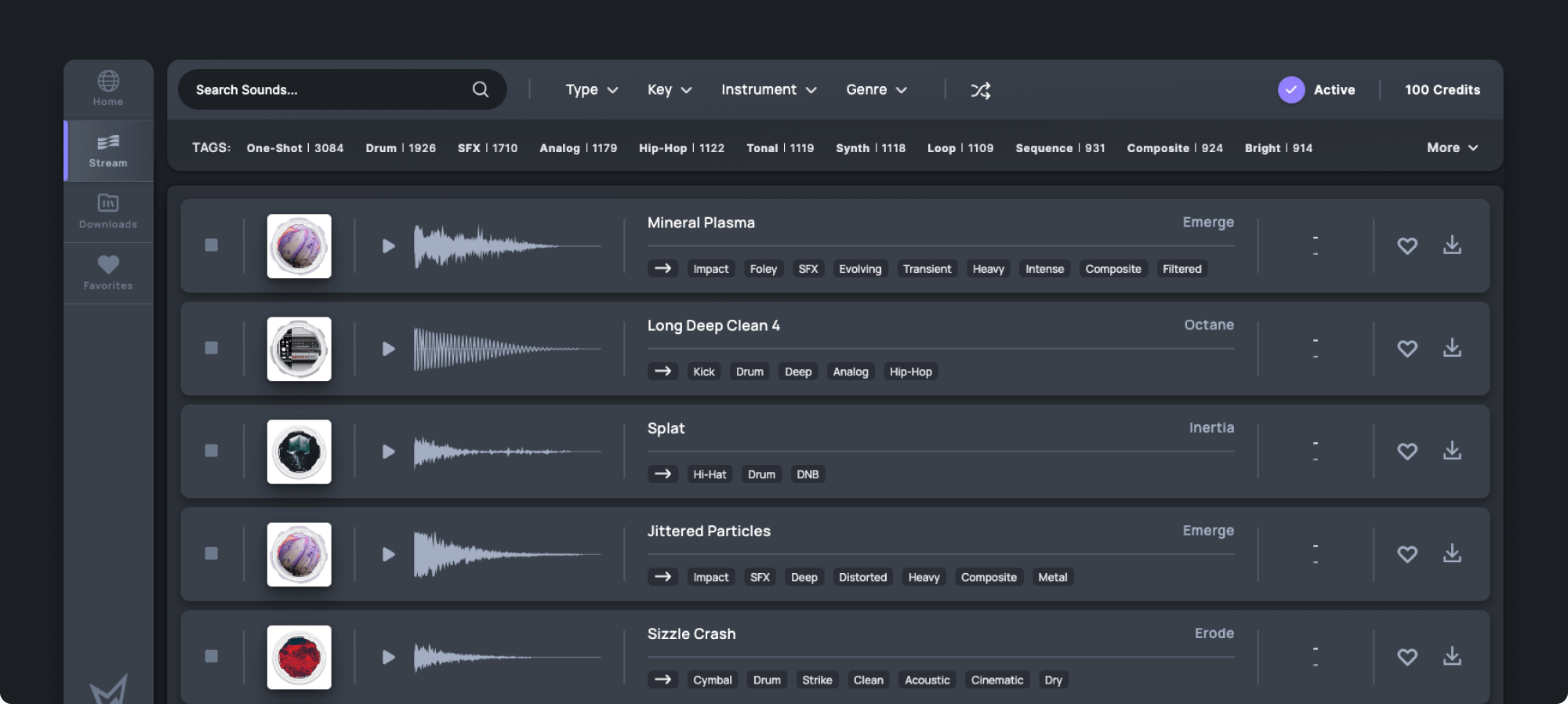The width and height of the screenshot is (1568, 704).
Task: Play the Mineral Plasma preview
Action: coord(388,246)
